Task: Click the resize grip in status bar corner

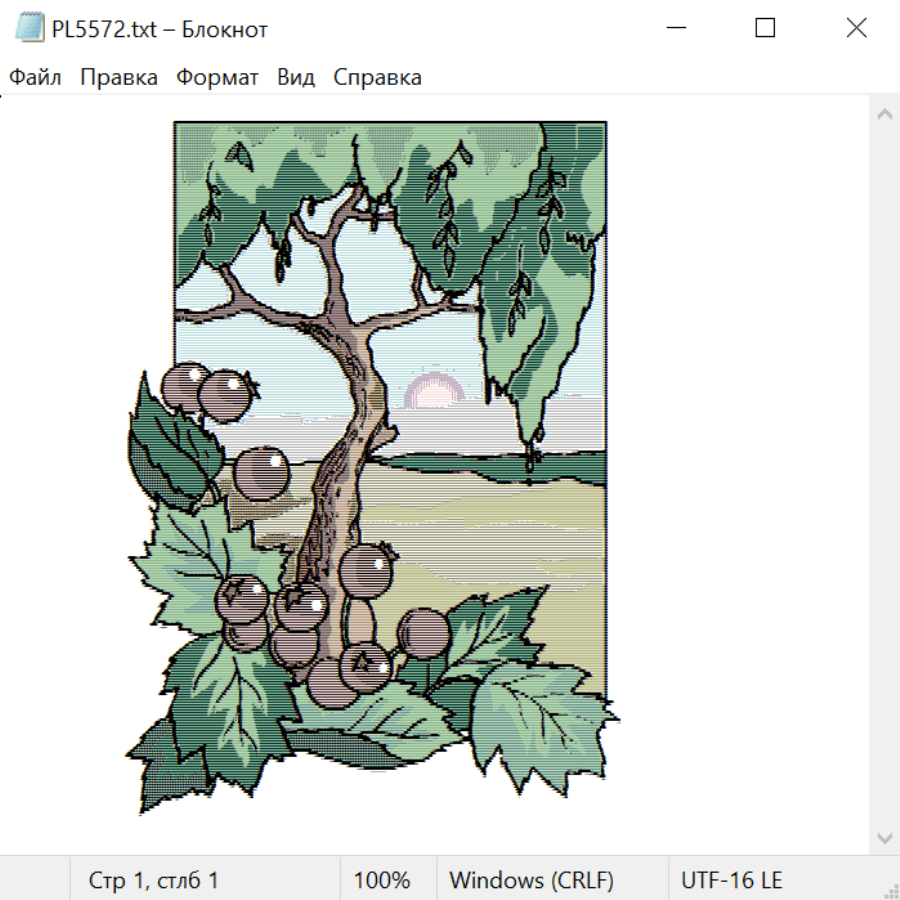Action: pyautogui.click(x=891, y=891)
